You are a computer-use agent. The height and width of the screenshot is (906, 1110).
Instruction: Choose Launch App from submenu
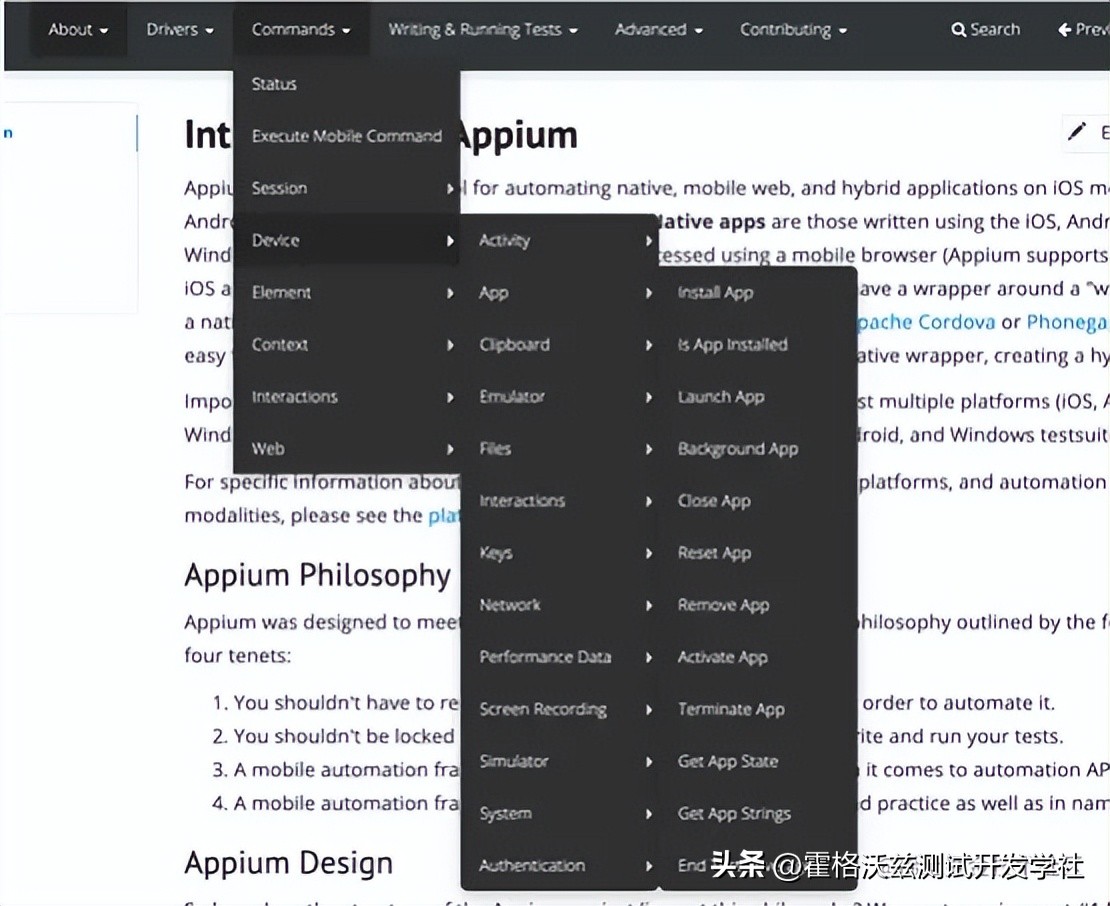click(720, 397)
